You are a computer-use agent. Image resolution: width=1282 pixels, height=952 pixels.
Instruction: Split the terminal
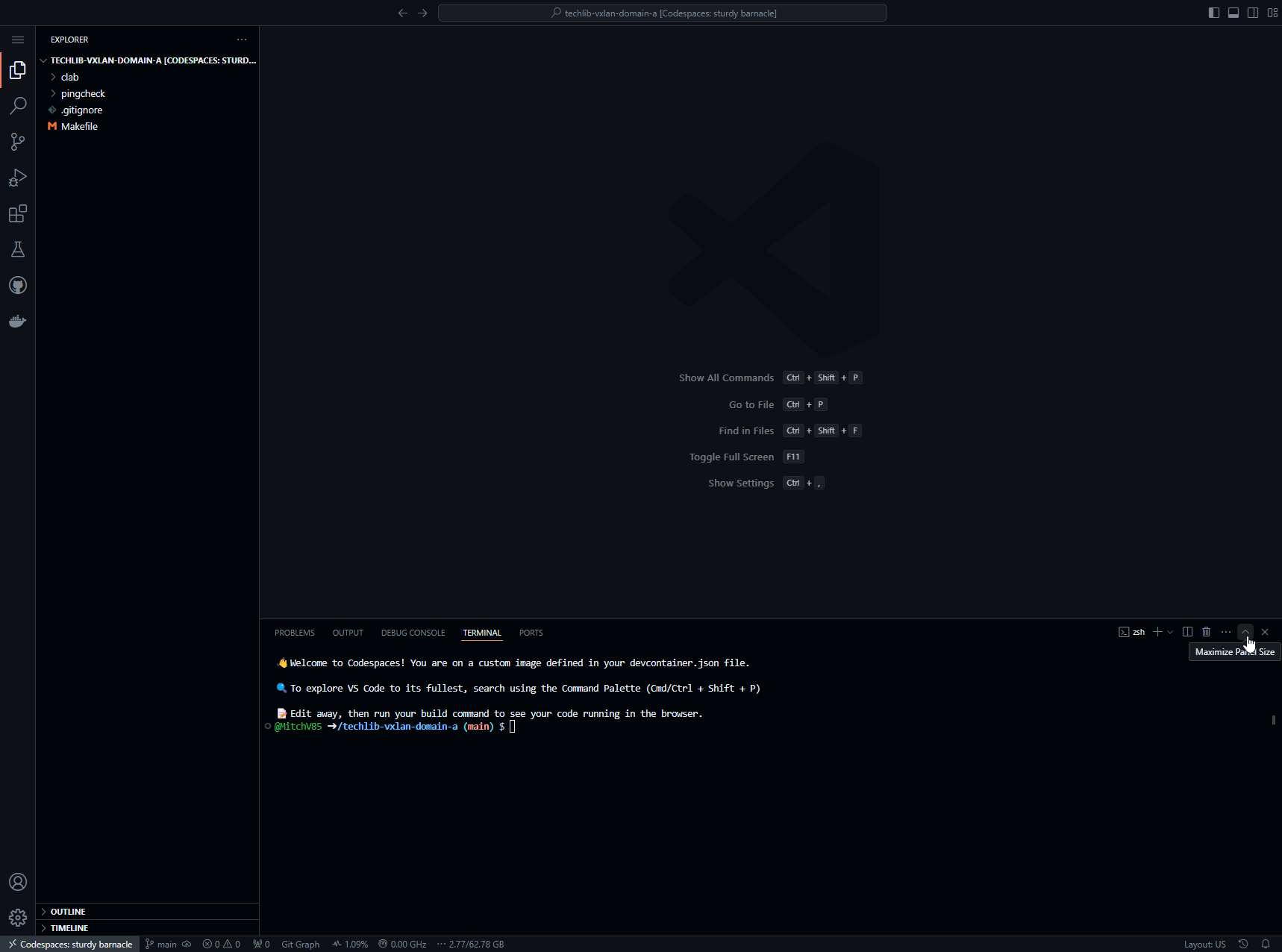[1187, 632]
